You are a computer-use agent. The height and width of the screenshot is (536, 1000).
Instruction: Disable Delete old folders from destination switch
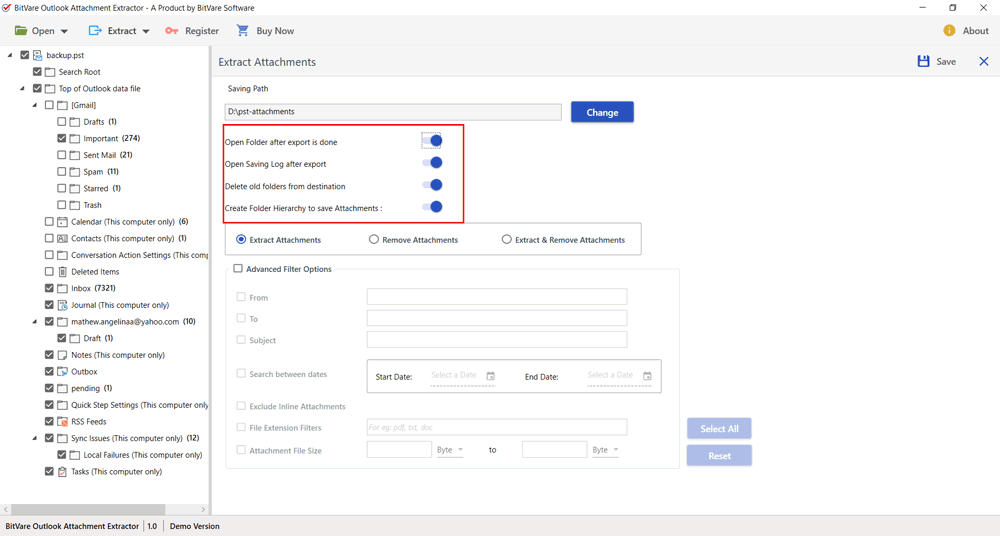pos(432,185)
